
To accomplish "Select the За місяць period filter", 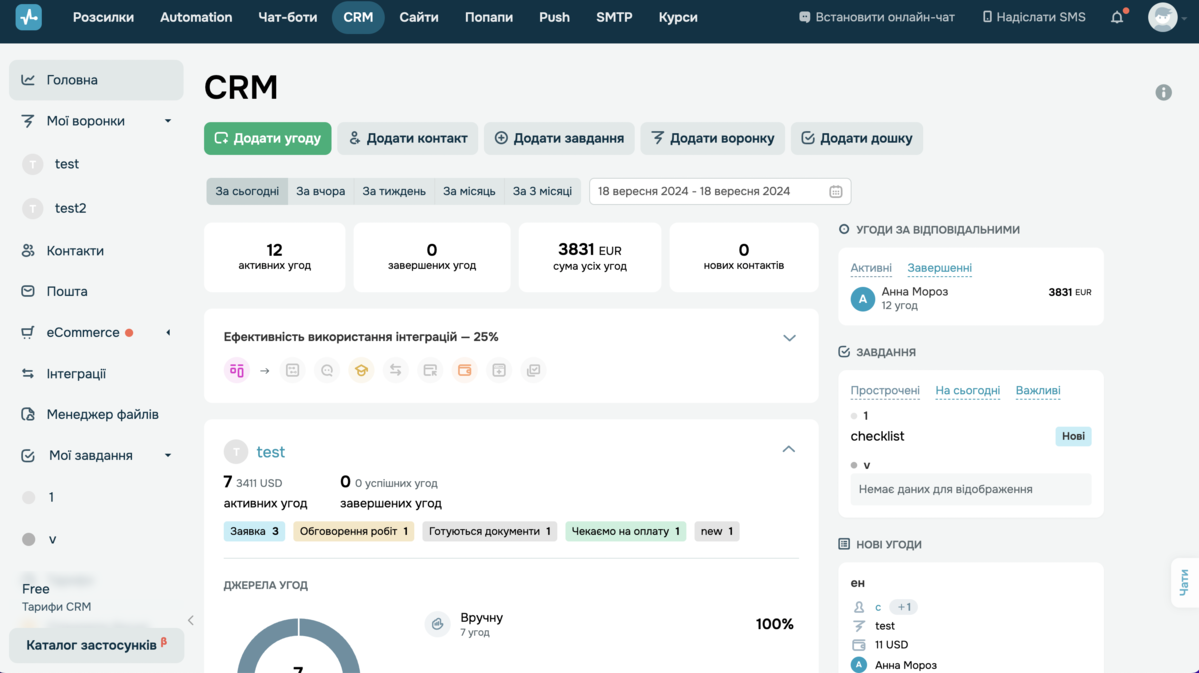I will click(x=469, y=191).
